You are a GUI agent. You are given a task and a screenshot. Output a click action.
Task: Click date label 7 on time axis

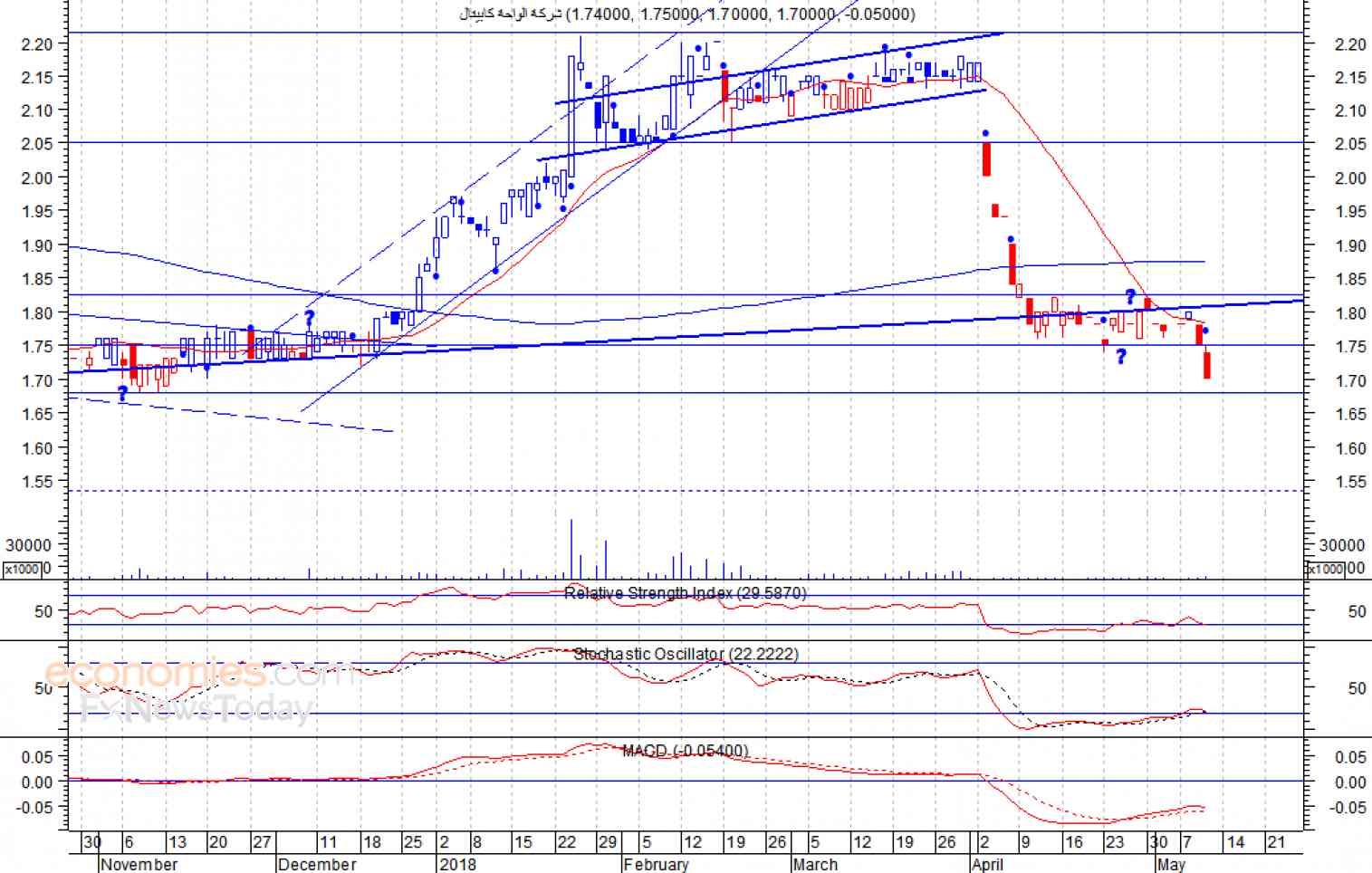(1186, 842)
